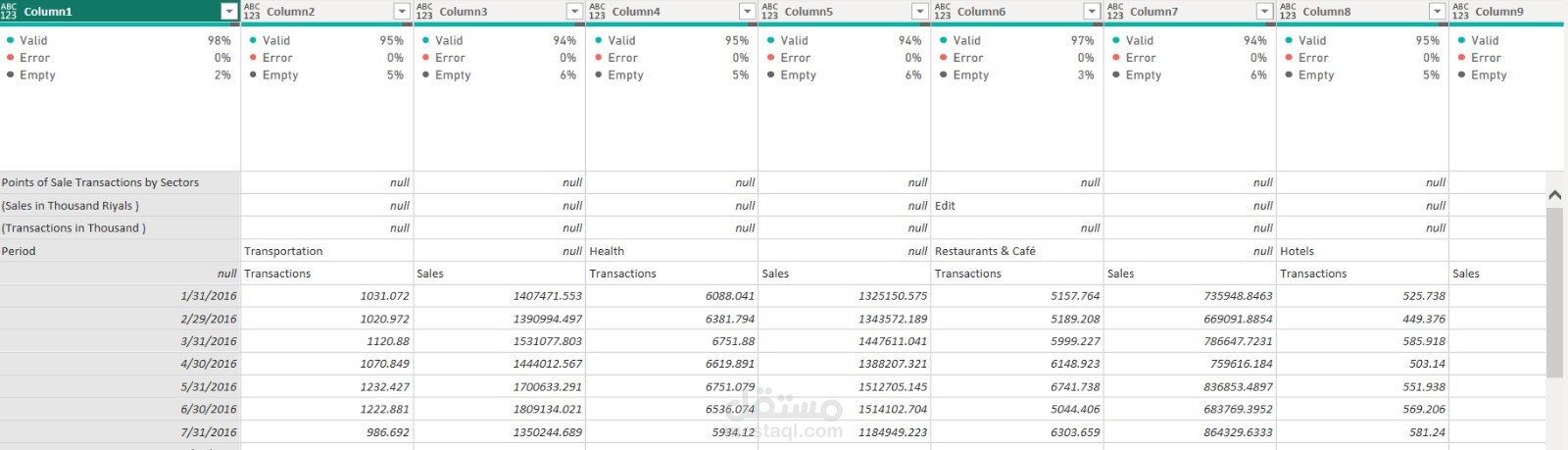Select the date cell 2/29/2016

120,319
